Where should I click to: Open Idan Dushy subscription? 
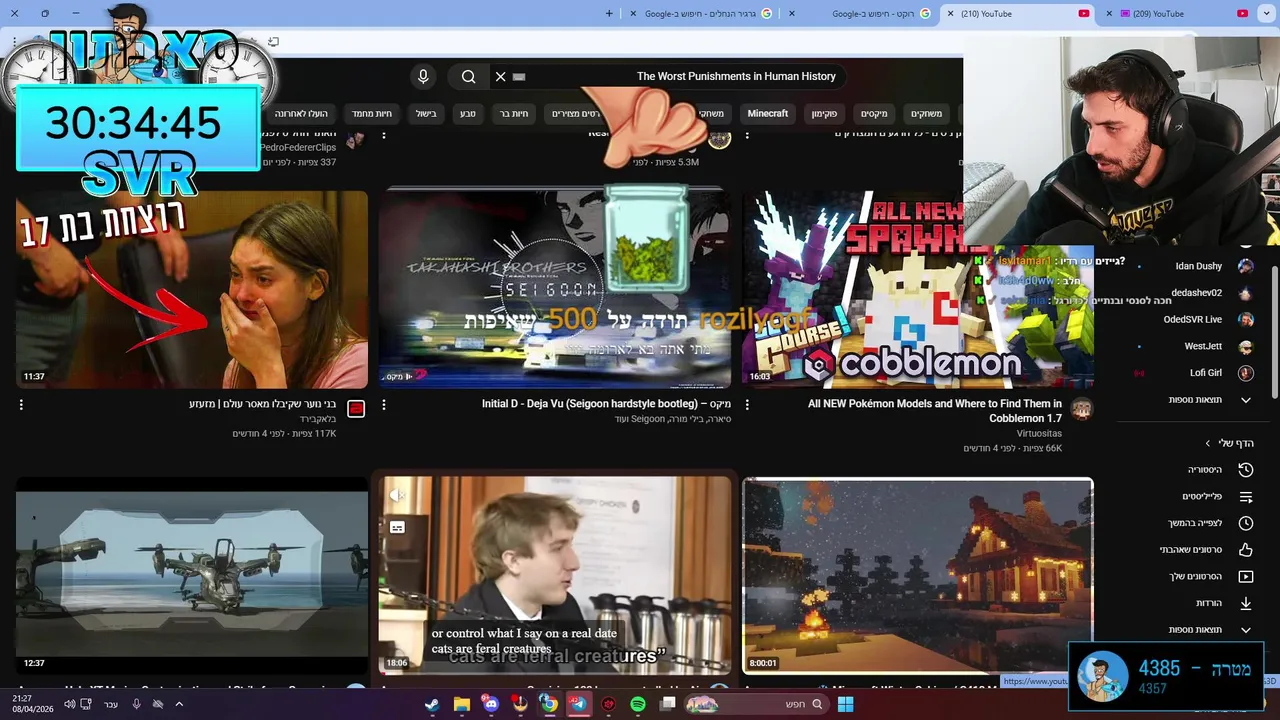(x=1199, y=266)
